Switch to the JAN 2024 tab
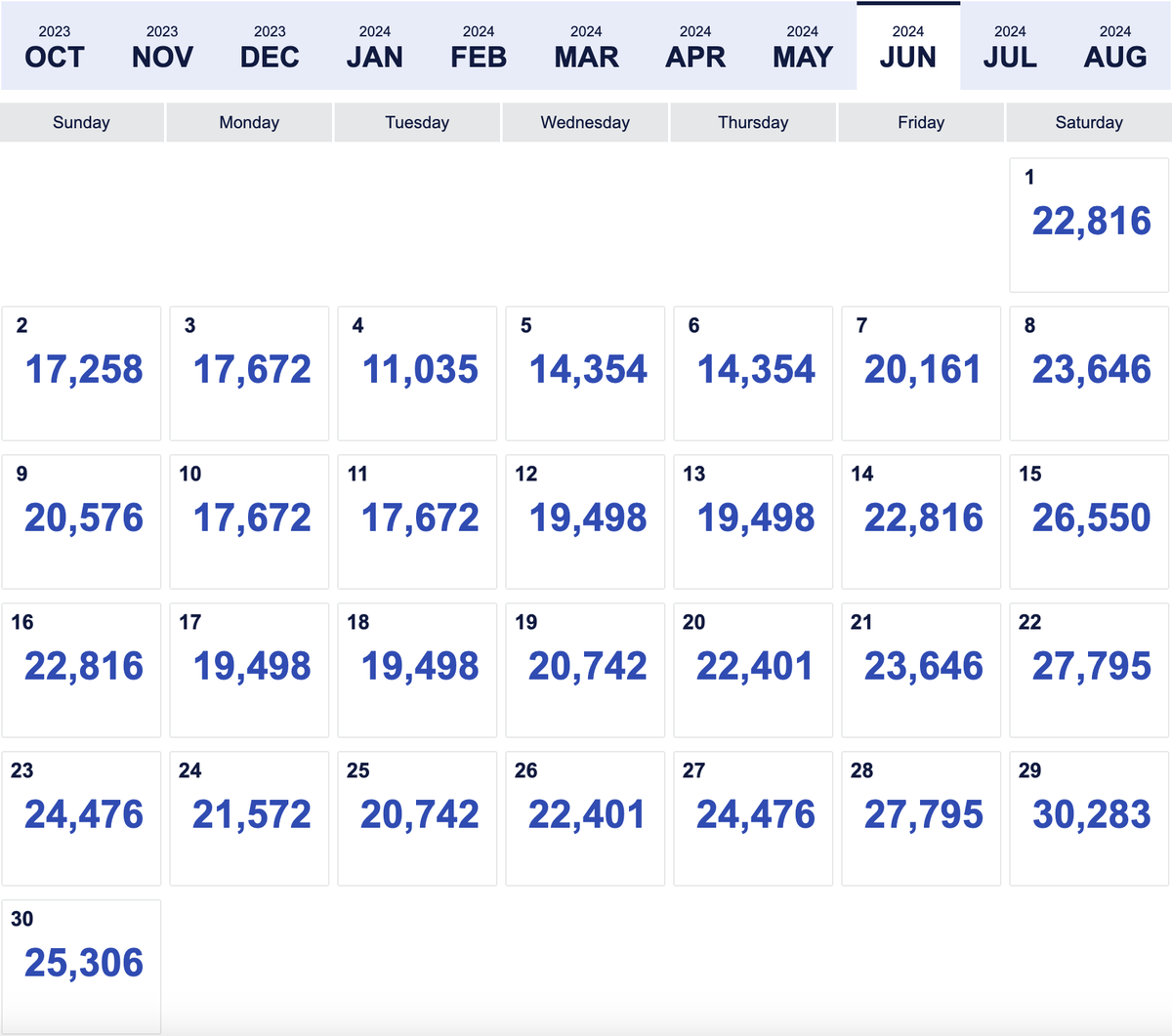 [375, 44]
